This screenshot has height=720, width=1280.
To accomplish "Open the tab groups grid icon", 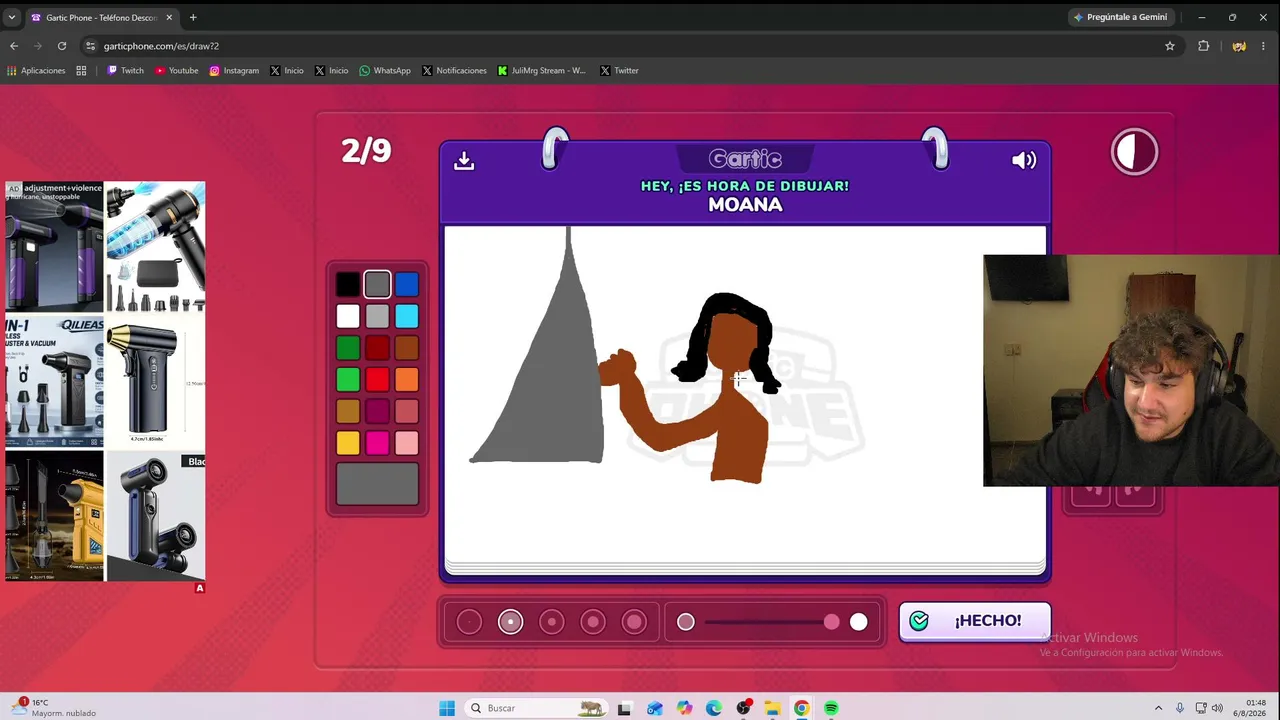I will [x=81, y=71].
